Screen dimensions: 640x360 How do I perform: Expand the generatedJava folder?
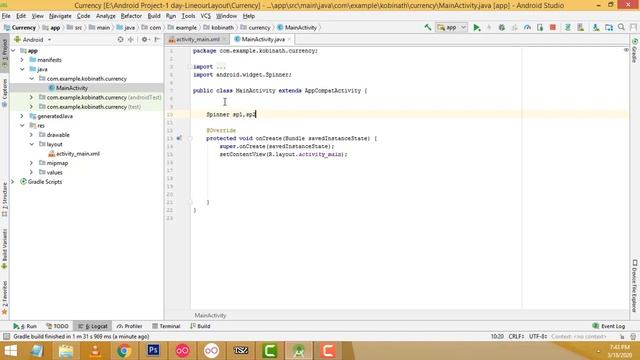coord(22,116)
